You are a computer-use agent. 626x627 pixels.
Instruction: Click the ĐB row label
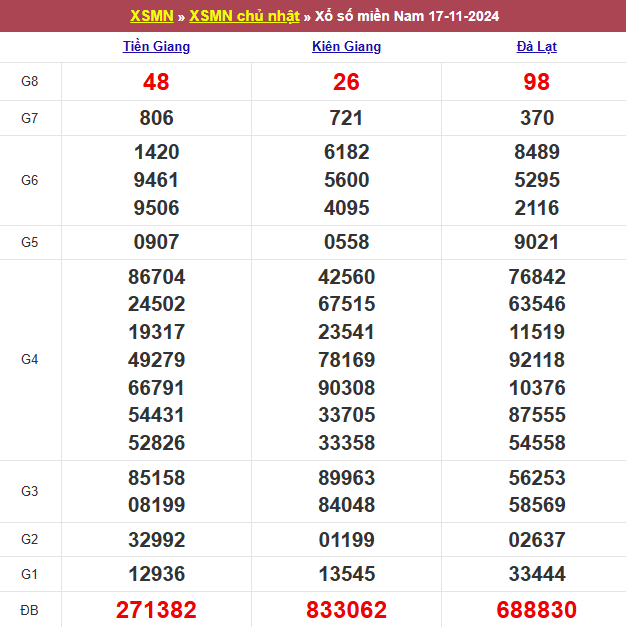point(30,609)
